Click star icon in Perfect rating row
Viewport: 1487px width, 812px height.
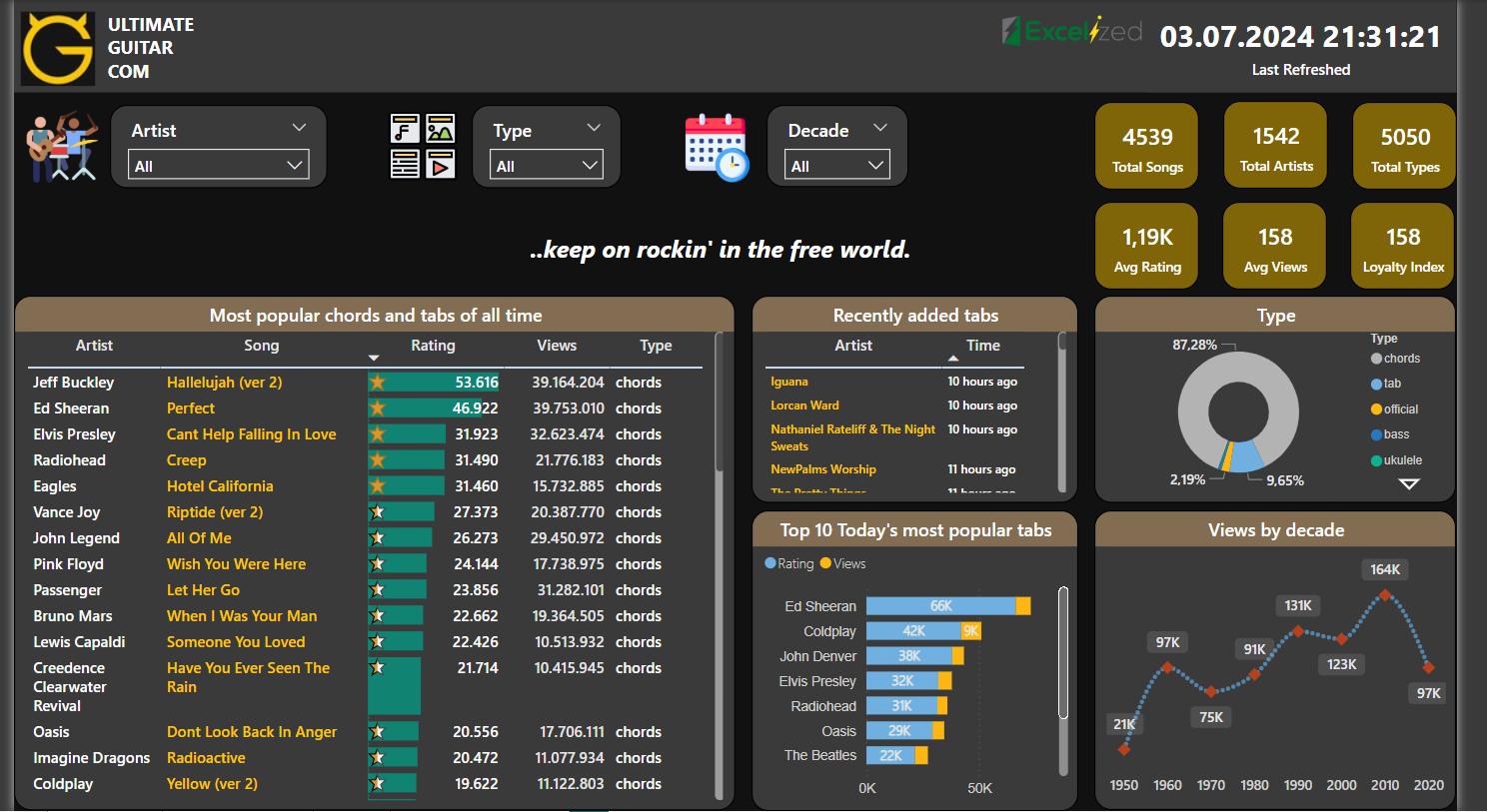point(377,408)
